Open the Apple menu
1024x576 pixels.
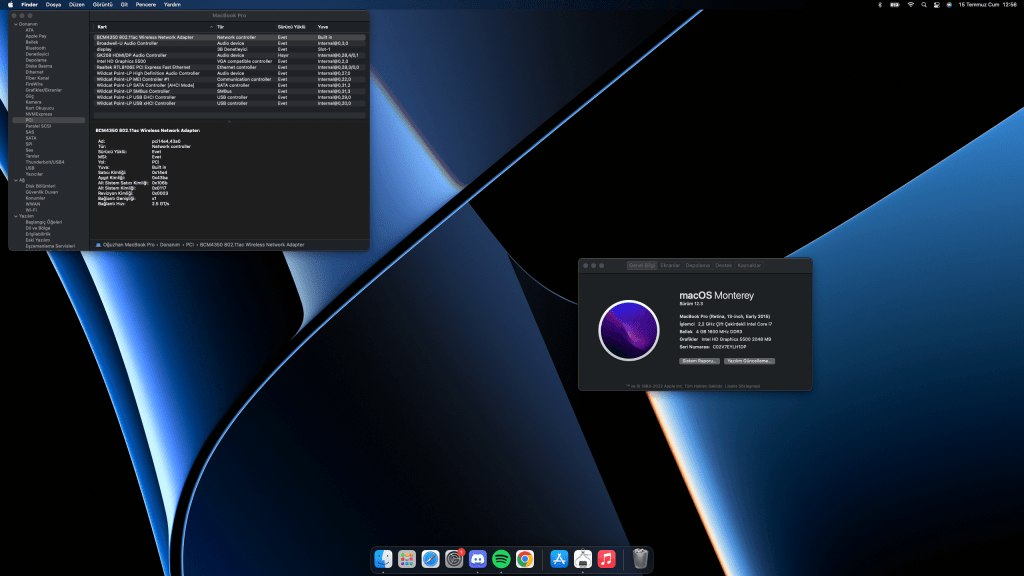point(10,5)
